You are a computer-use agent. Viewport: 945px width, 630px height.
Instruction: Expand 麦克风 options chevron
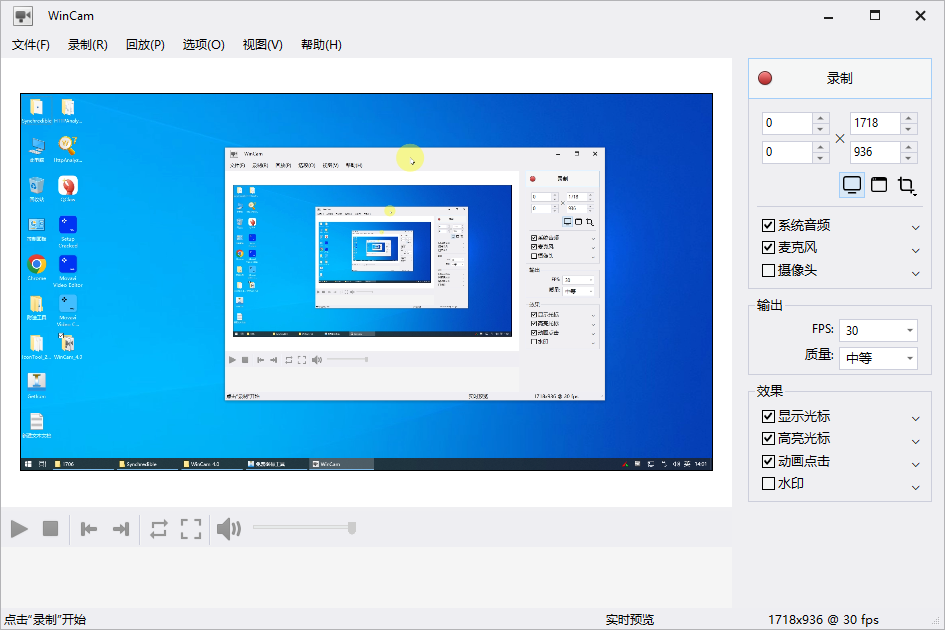[x=915, y=250]
